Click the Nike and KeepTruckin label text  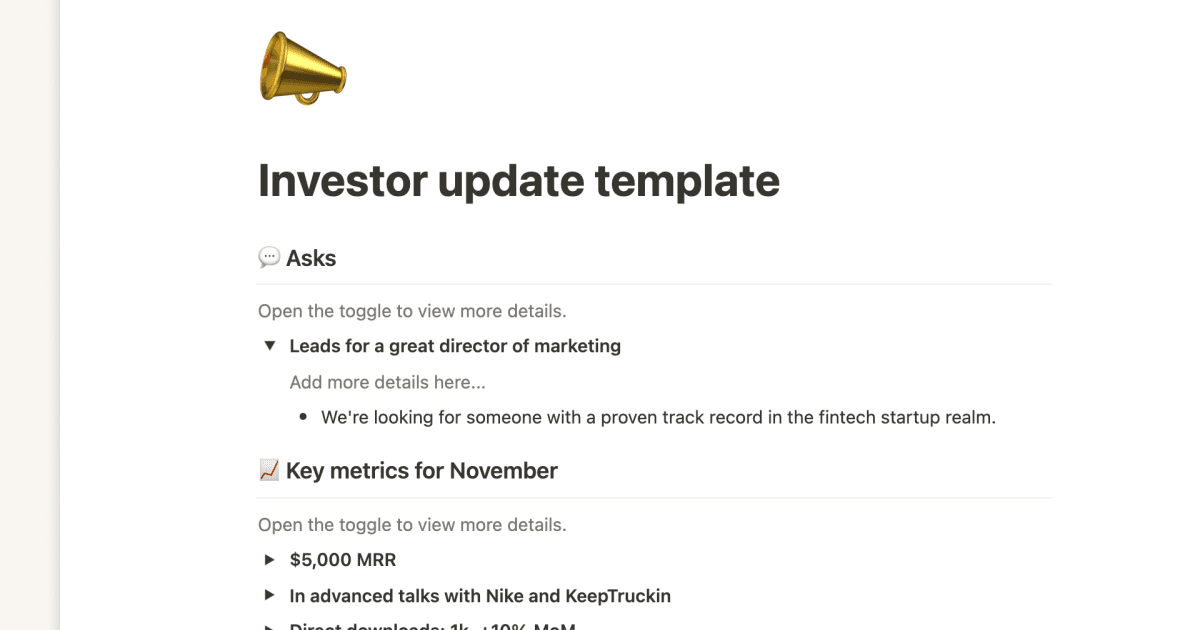pyautogui.click(x=479, y=595)
